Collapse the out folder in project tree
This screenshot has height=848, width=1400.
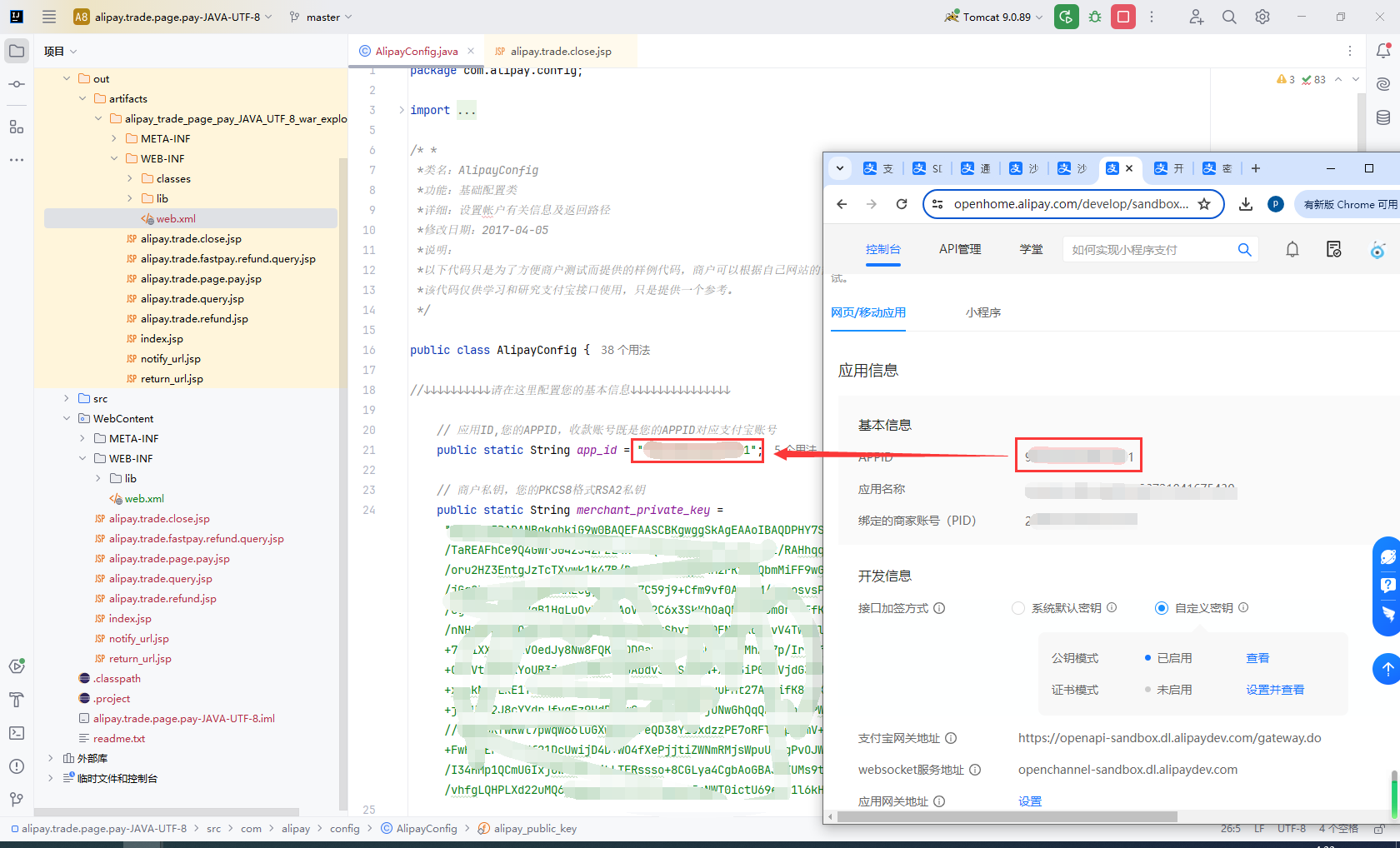click(67, 78)
